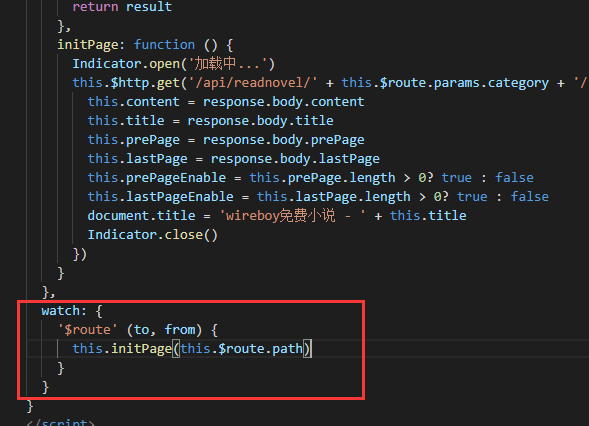589x426 pixels.
Task: Click this.$route.path argument
Action: tap(241, 349)
